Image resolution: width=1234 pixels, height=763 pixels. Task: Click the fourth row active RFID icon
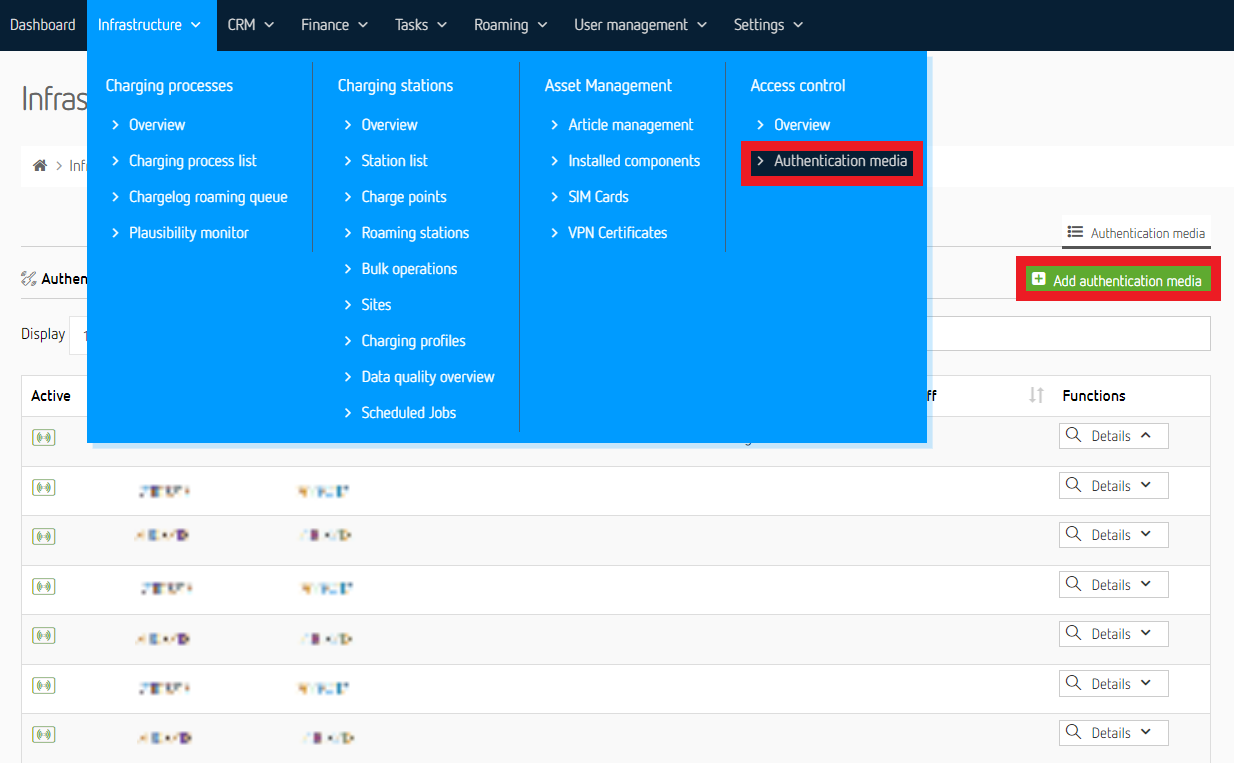coord(43,586)
